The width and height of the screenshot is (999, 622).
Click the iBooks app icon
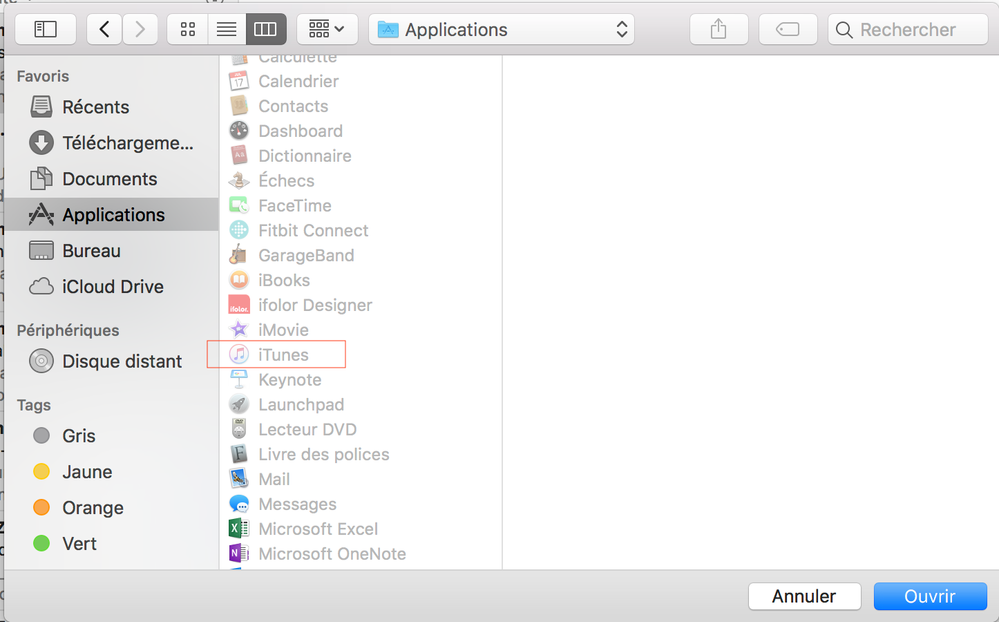(x=239, y=280)
